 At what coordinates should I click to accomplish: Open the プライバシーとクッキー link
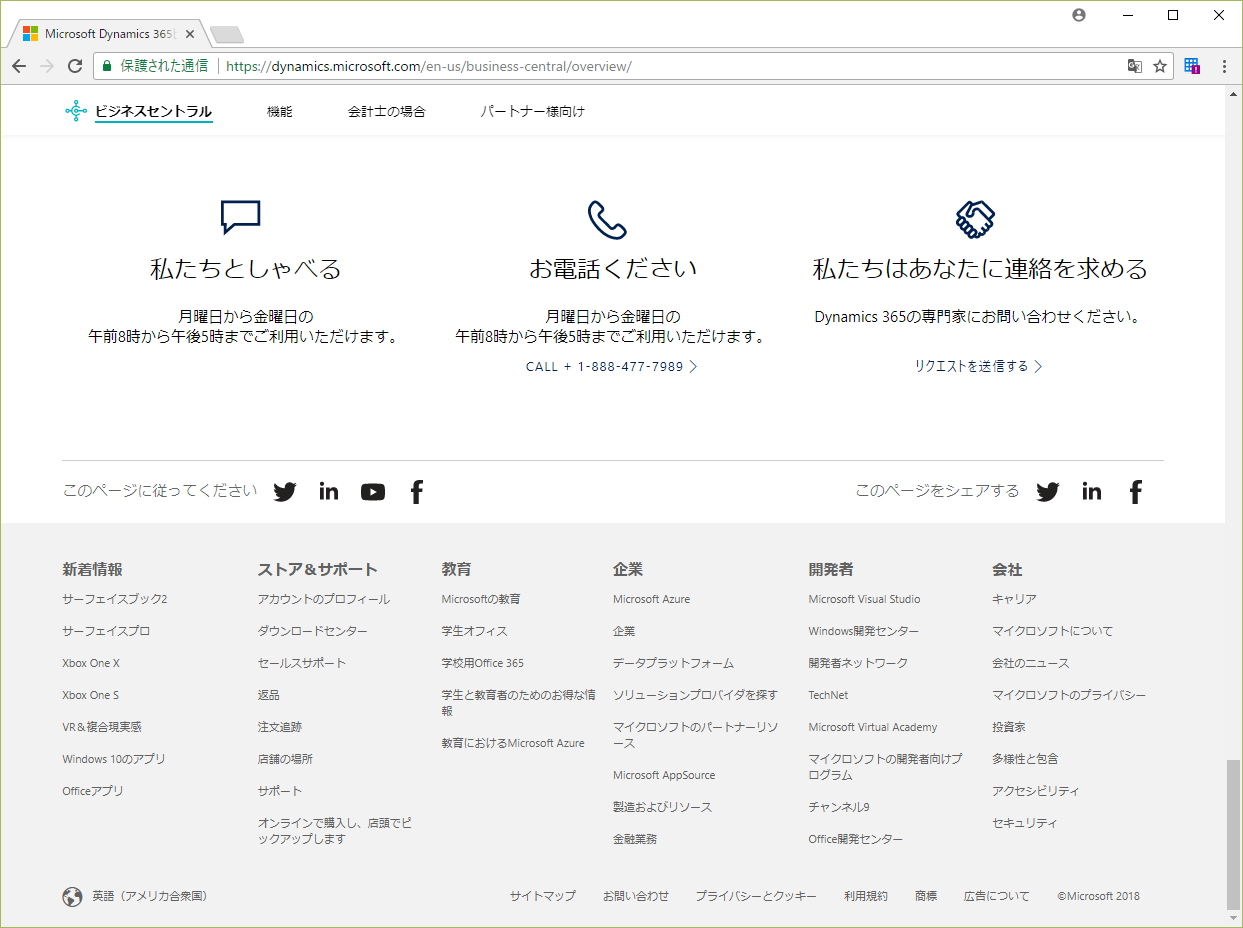coord(756,896)
